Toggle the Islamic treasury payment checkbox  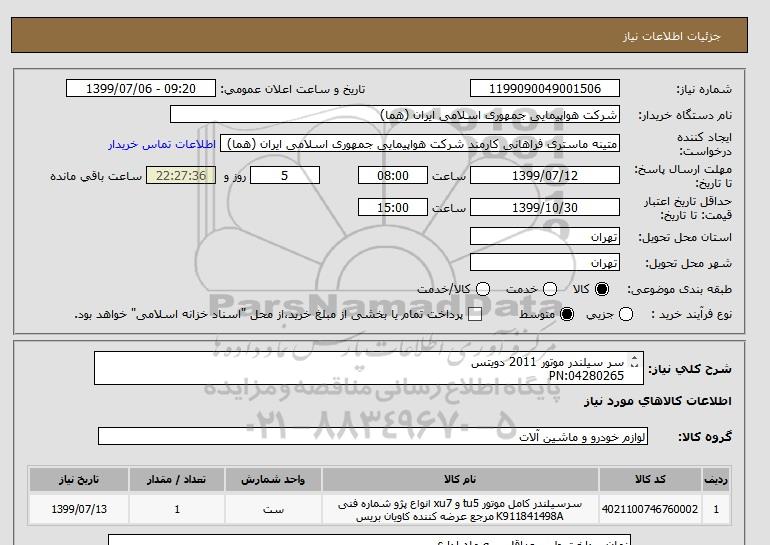(475, 315)
